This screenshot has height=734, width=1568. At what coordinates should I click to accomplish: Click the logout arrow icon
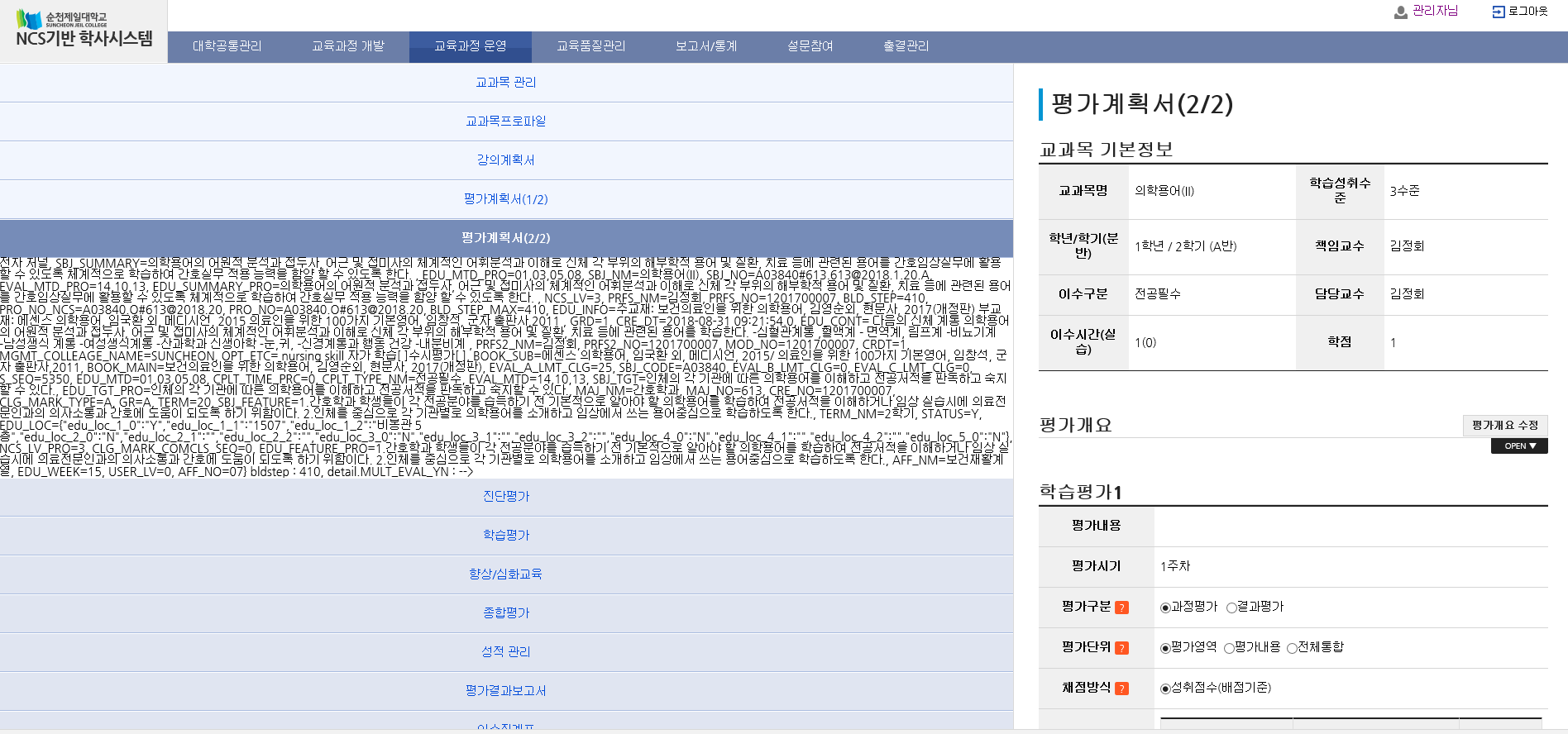point(1498,12)
